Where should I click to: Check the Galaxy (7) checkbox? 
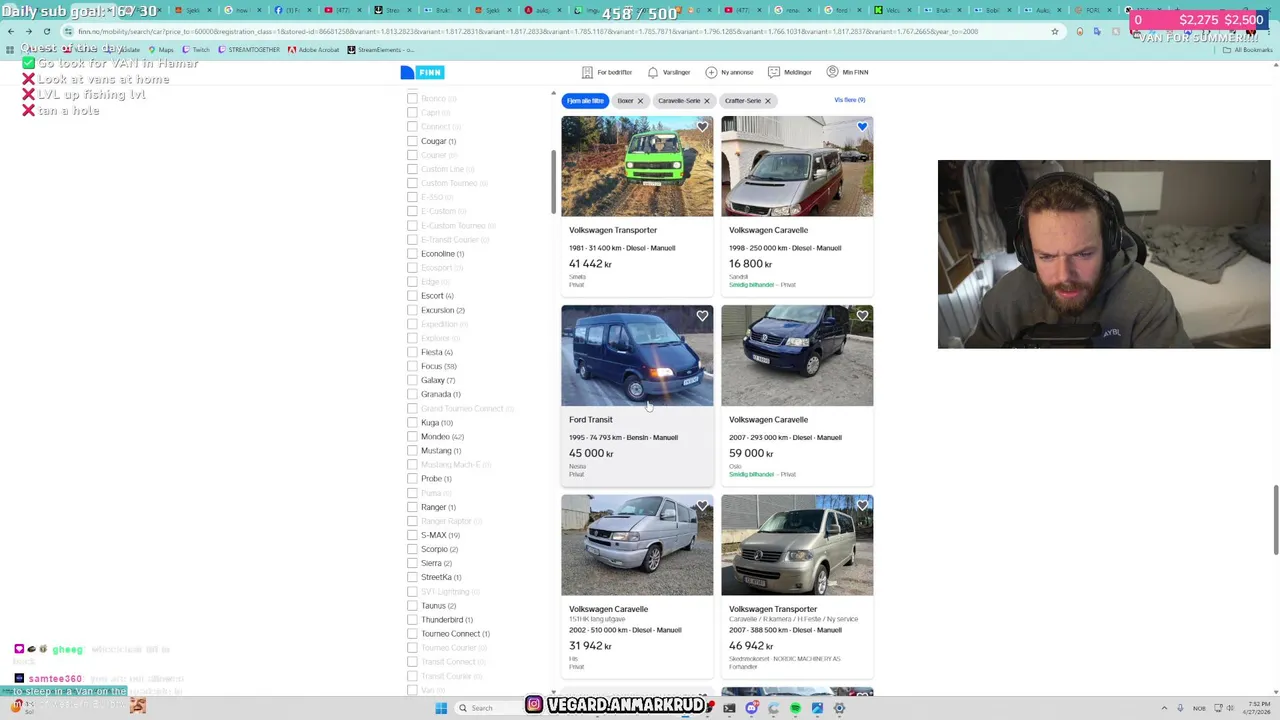(x=412, y=380)
